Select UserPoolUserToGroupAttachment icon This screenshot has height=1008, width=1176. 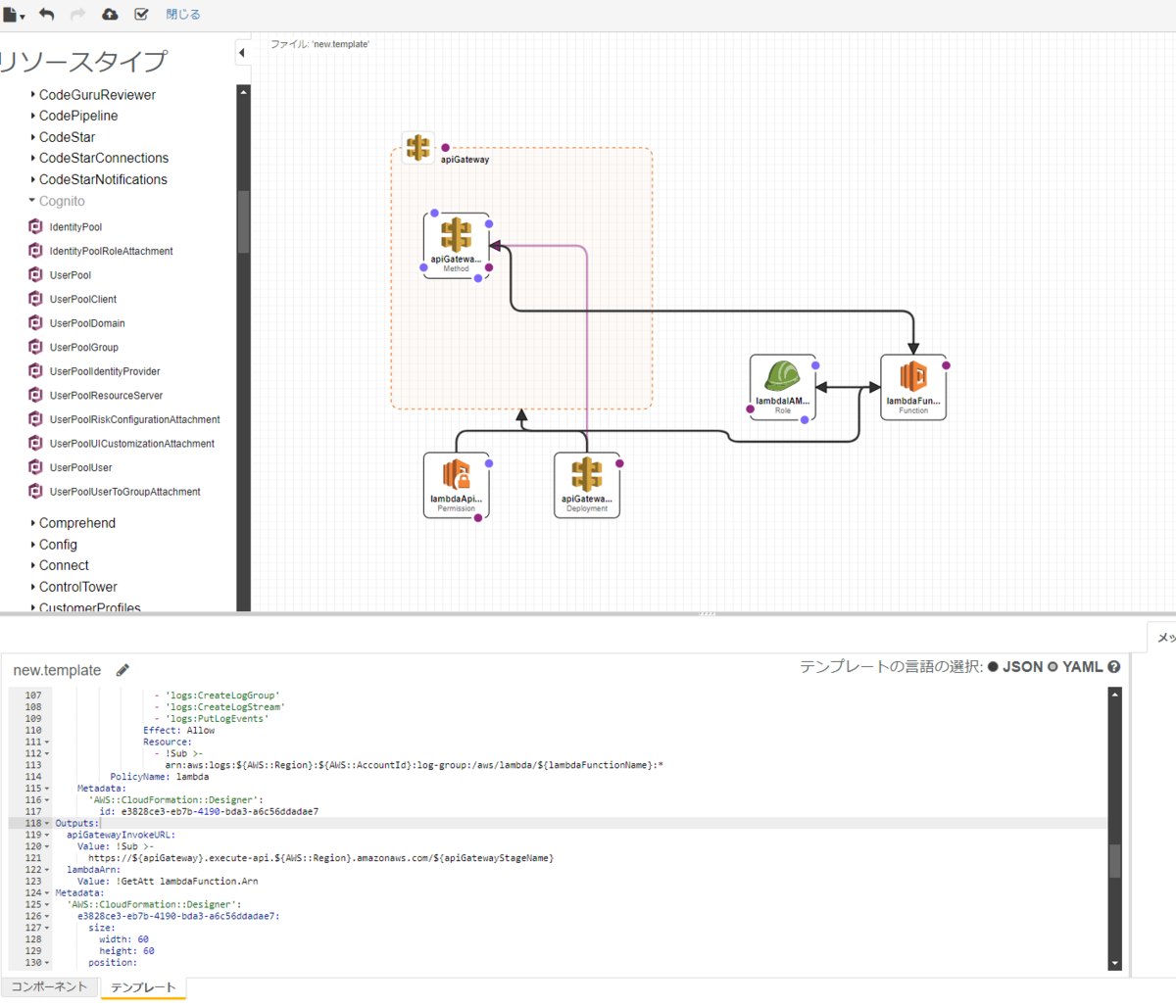(36, 492)
